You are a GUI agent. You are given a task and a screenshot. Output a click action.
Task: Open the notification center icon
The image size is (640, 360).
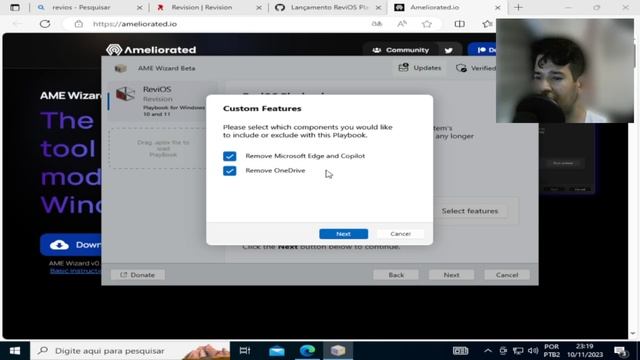(620, 351)
